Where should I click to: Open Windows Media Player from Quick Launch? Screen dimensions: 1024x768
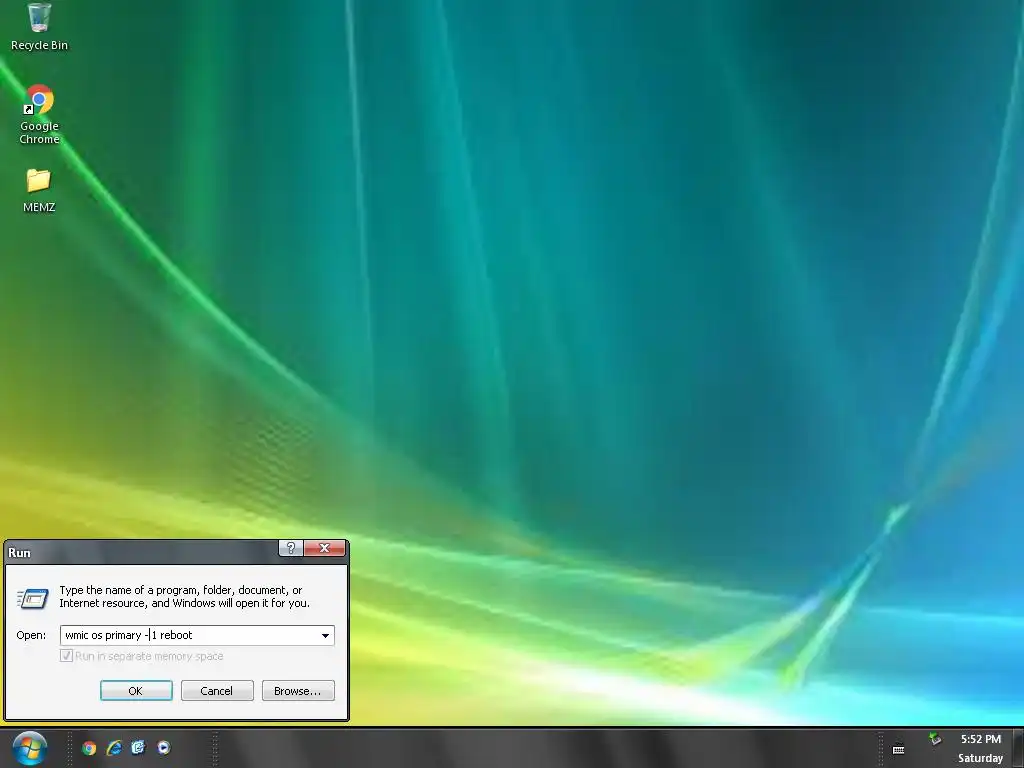[x=163, y=748]
